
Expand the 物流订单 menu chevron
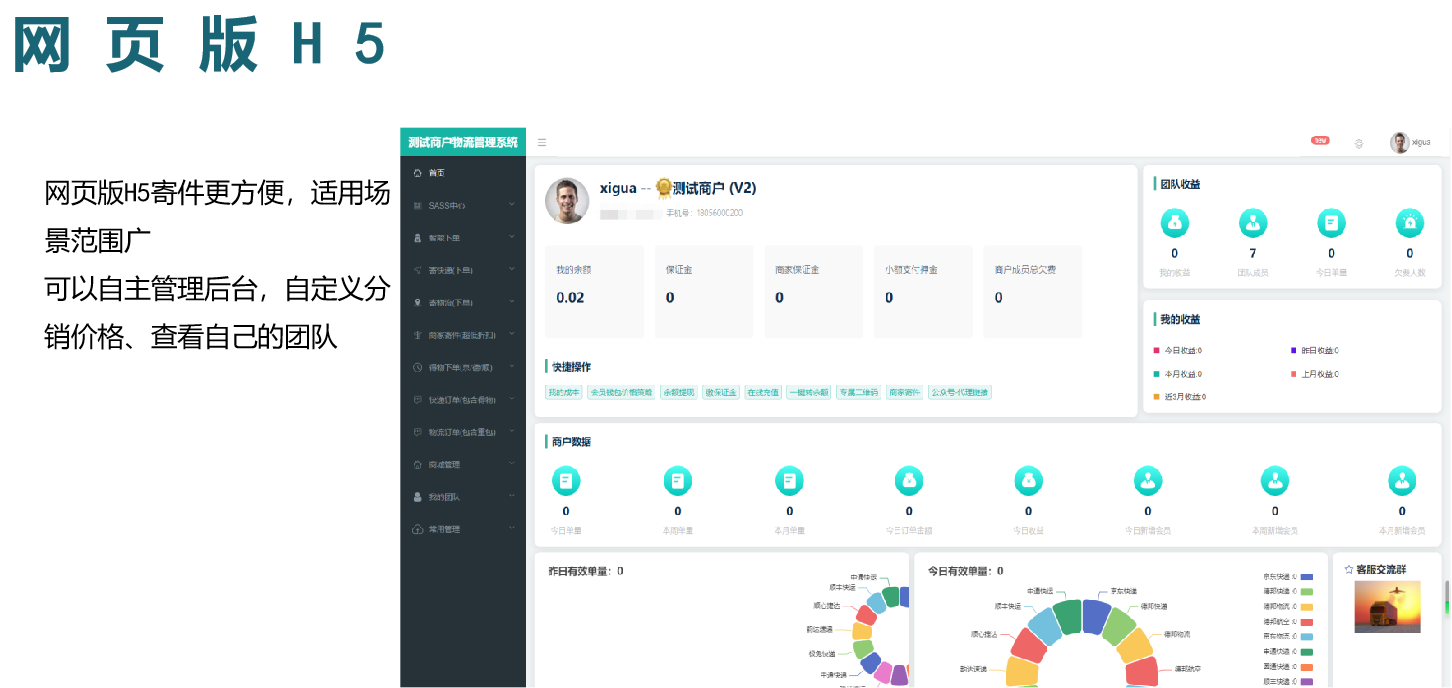pos(512,432)
